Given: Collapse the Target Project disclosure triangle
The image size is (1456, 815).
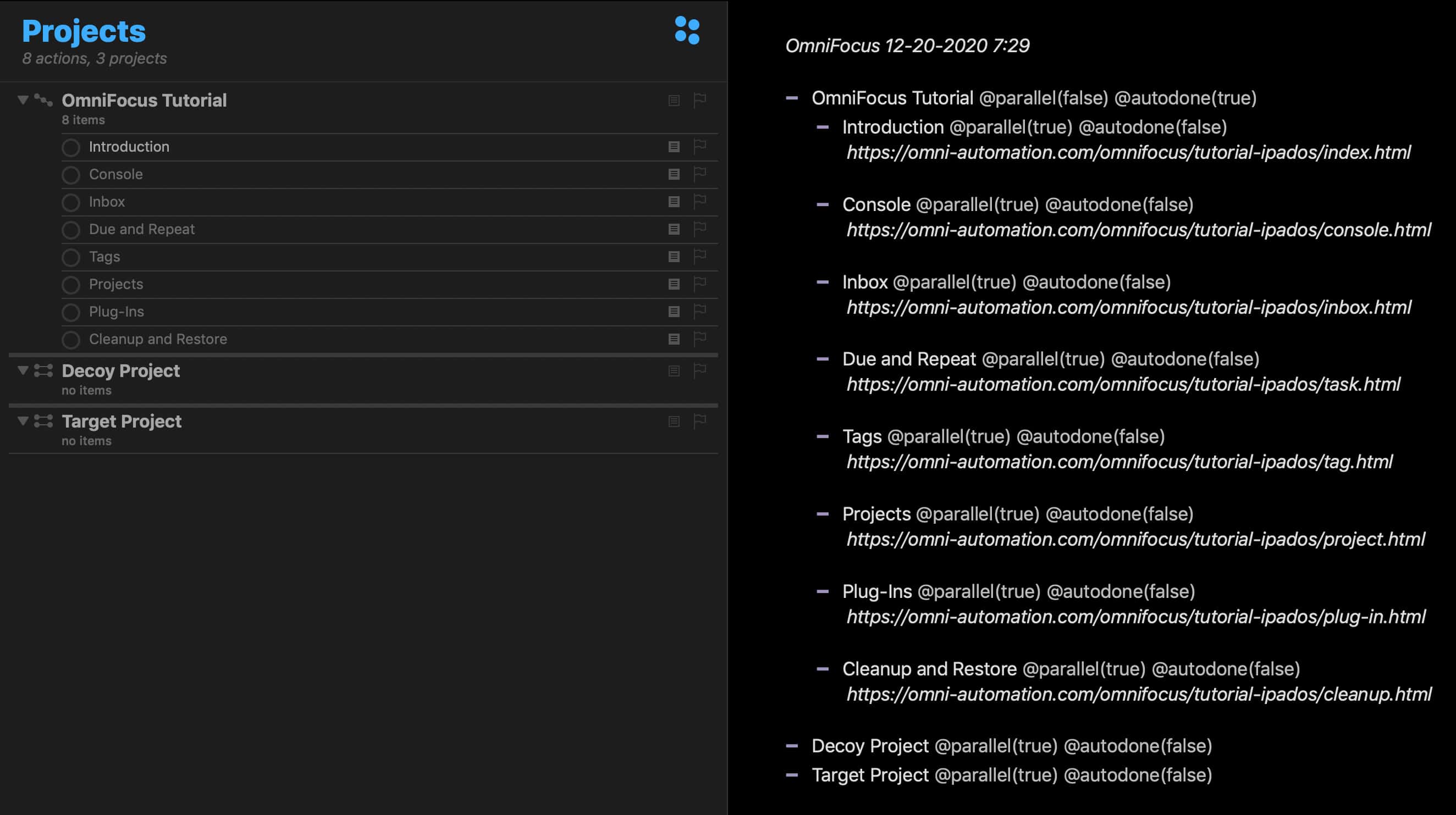Looking at the screenshot, I should click(23, 421).
